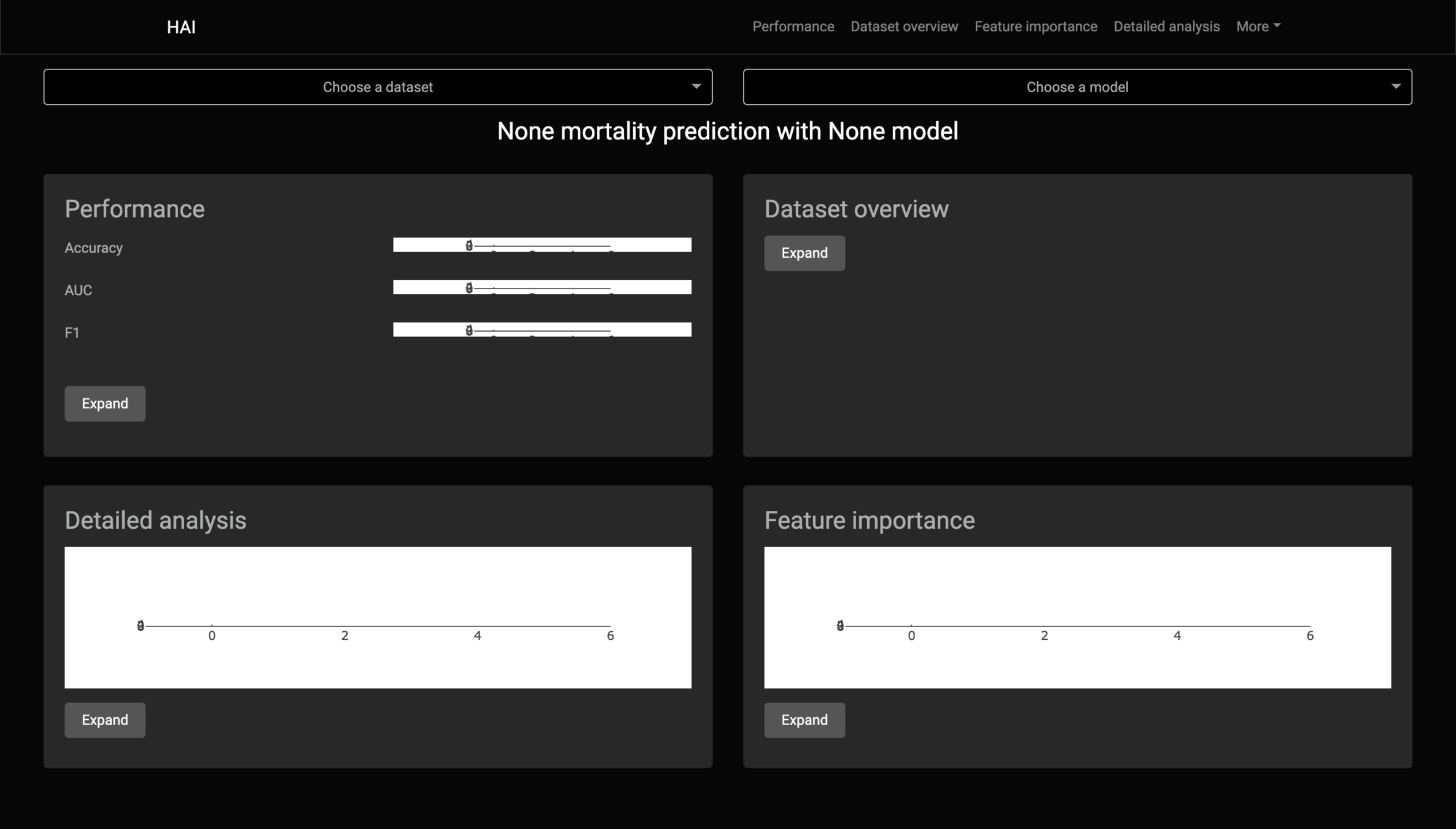Click the Feature importance plot area
Image resolution: width=1456 pixels, height=829 pixels.
pos(1076,617)
